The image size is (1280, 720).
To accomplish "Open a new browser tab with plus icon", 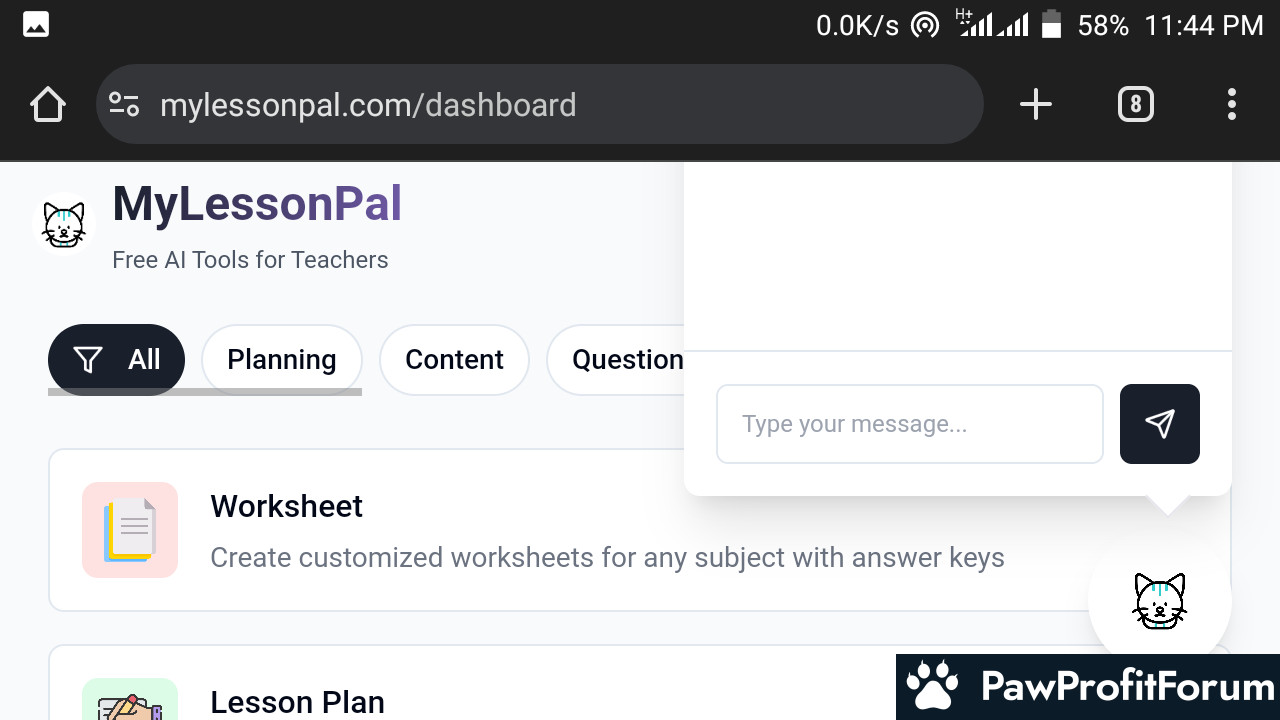I will pyautogui.click(x=1036, y=104).
